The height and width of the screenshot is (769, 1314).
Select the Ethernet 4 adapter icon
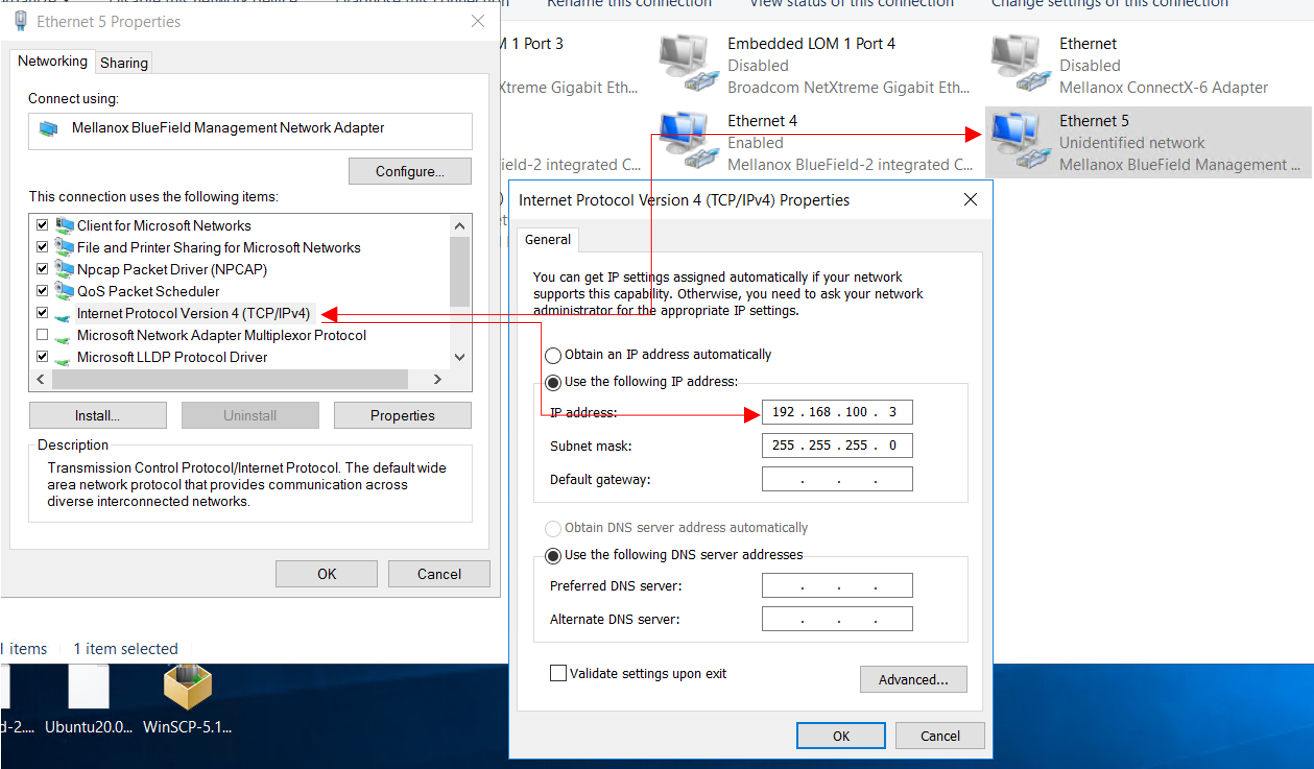click(689, 142)
